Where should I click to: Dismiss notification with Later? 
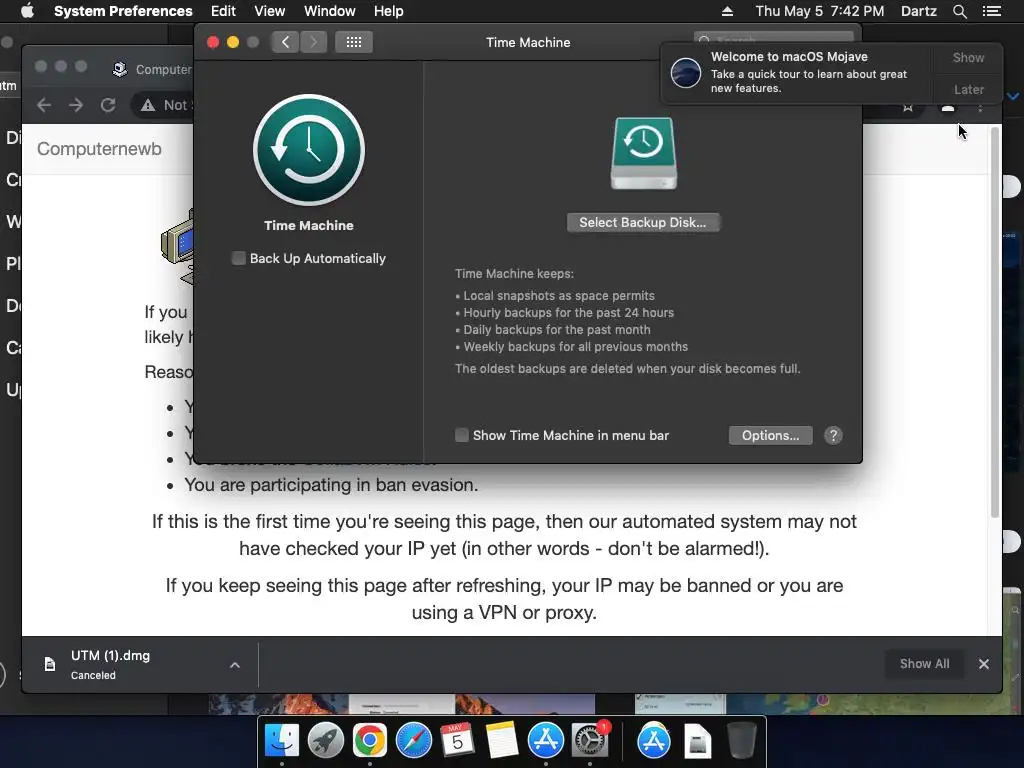click(968, 89)
